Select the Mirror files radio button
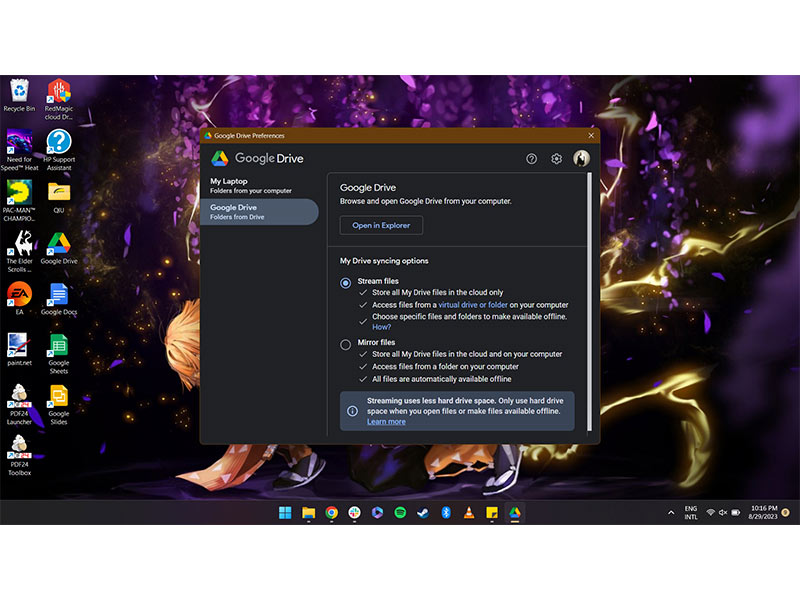800x600 pixels. click(x=345, y=345)
